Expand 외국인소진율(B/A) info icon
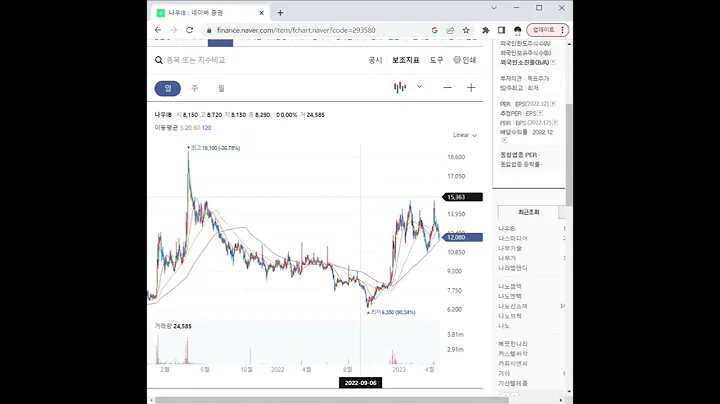 [553, 62]
